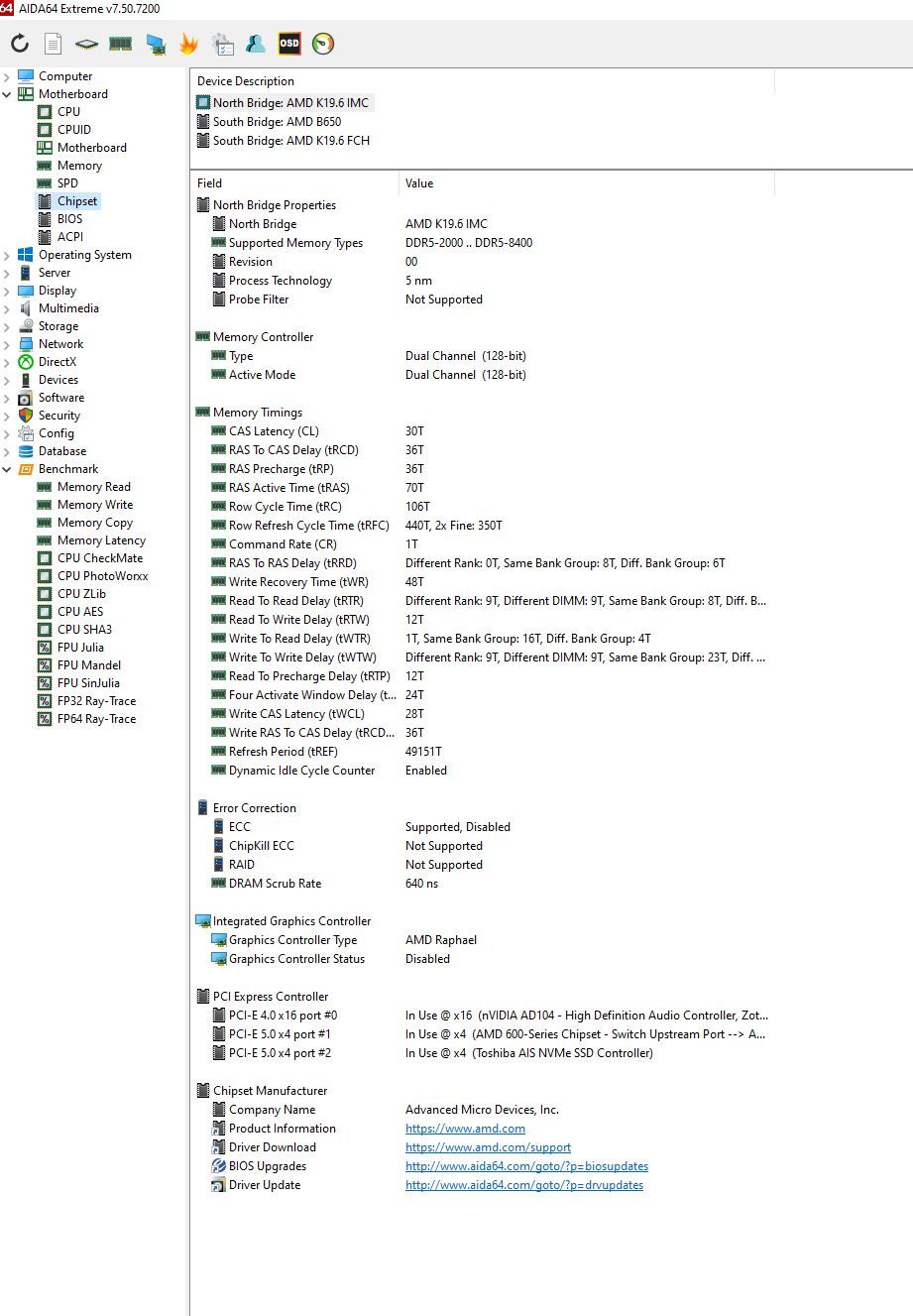Select the CPU SHA3 benchmark

(x=84, y=630)
